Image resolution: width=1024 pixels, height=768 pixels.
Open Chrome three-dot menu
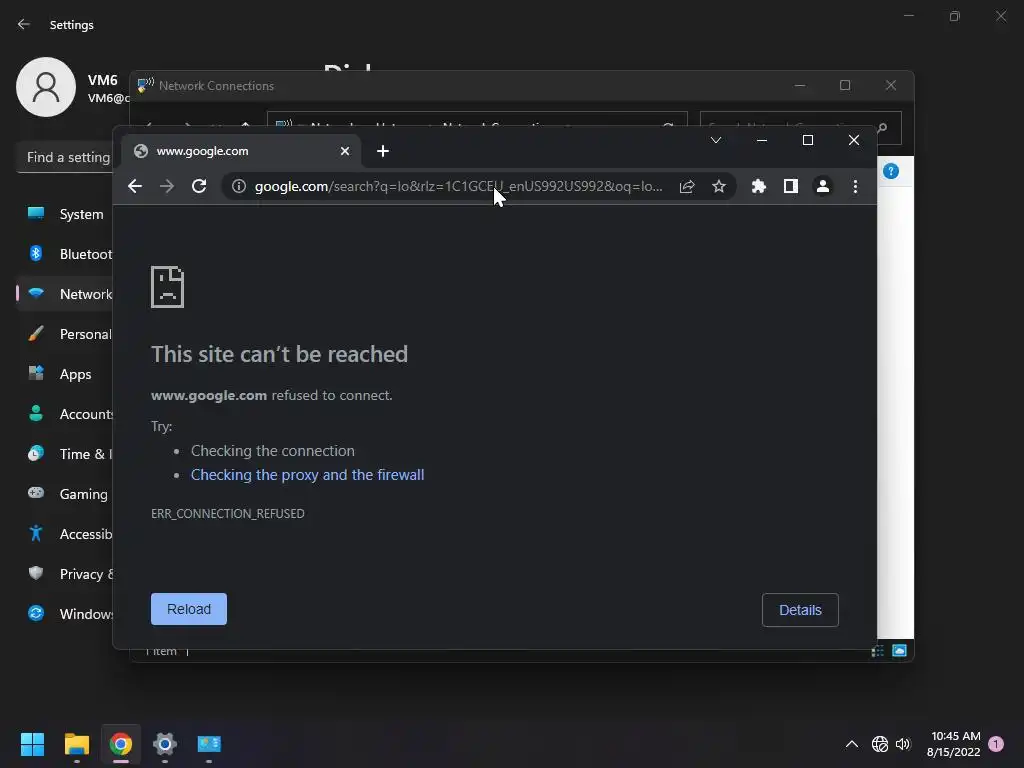856,187
